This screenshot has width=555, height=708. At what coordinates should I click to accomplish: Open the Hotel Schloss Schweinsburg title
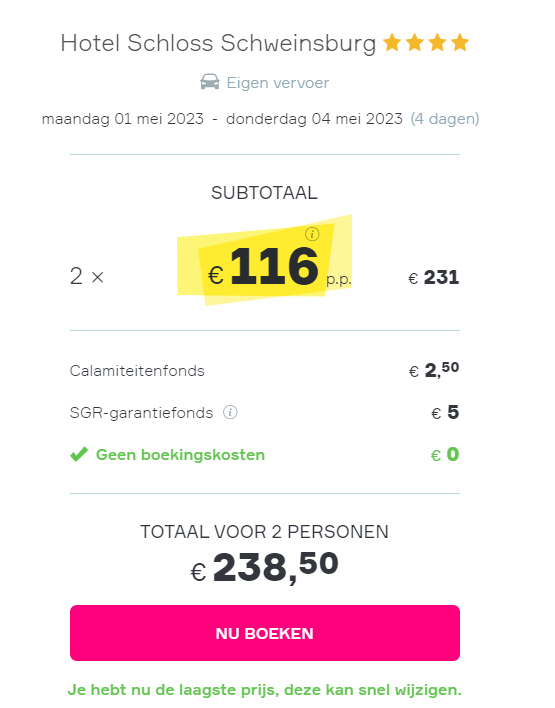tap(218, 44)
